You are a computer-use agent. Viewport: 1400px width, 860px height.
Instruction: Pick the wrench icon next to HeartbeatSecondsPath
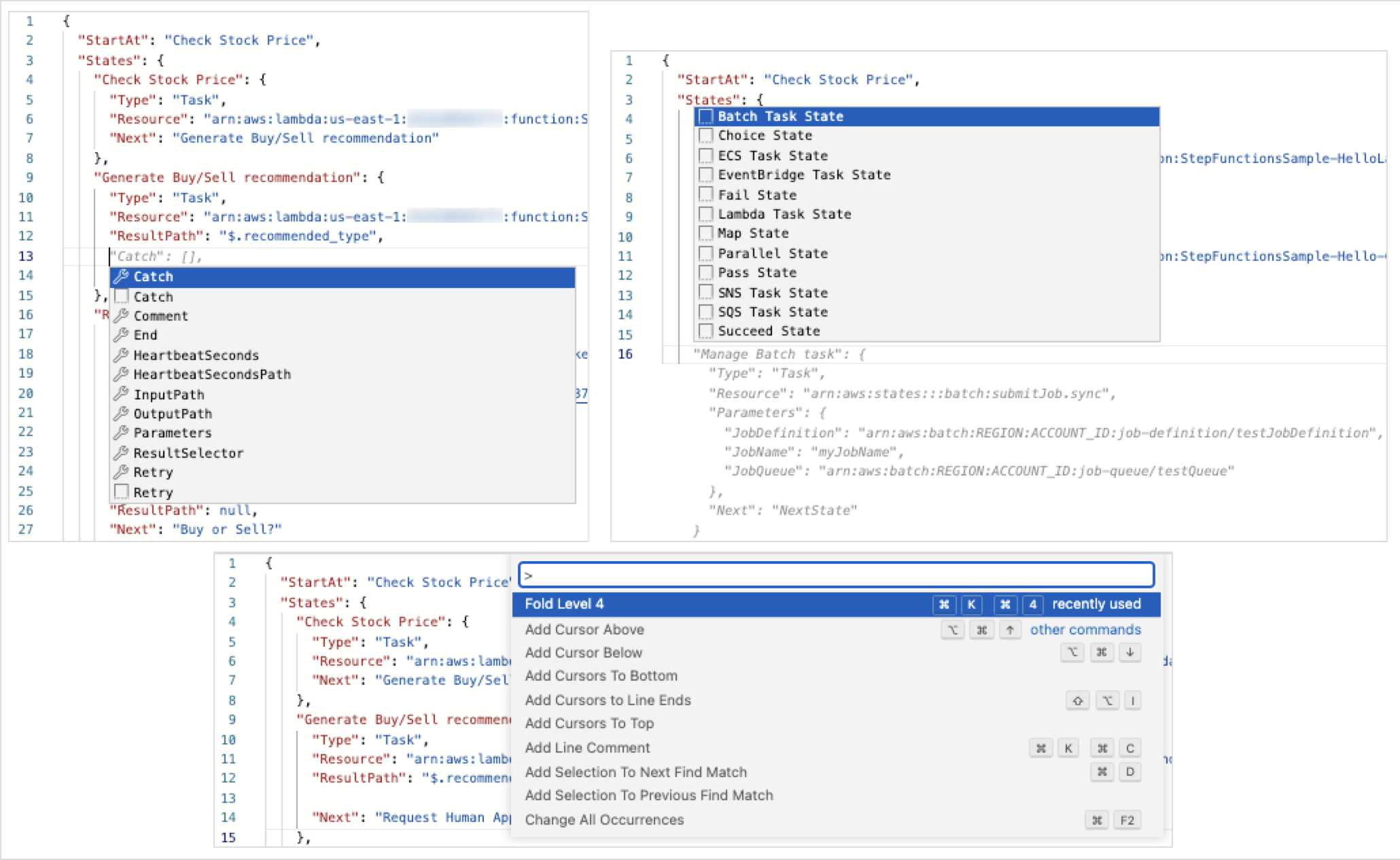point(121,374)
